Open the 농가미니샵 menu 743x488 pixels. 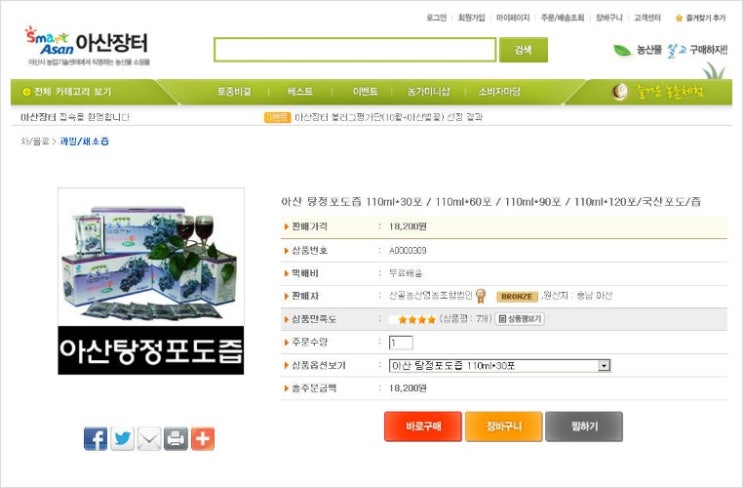click(429, 91)
